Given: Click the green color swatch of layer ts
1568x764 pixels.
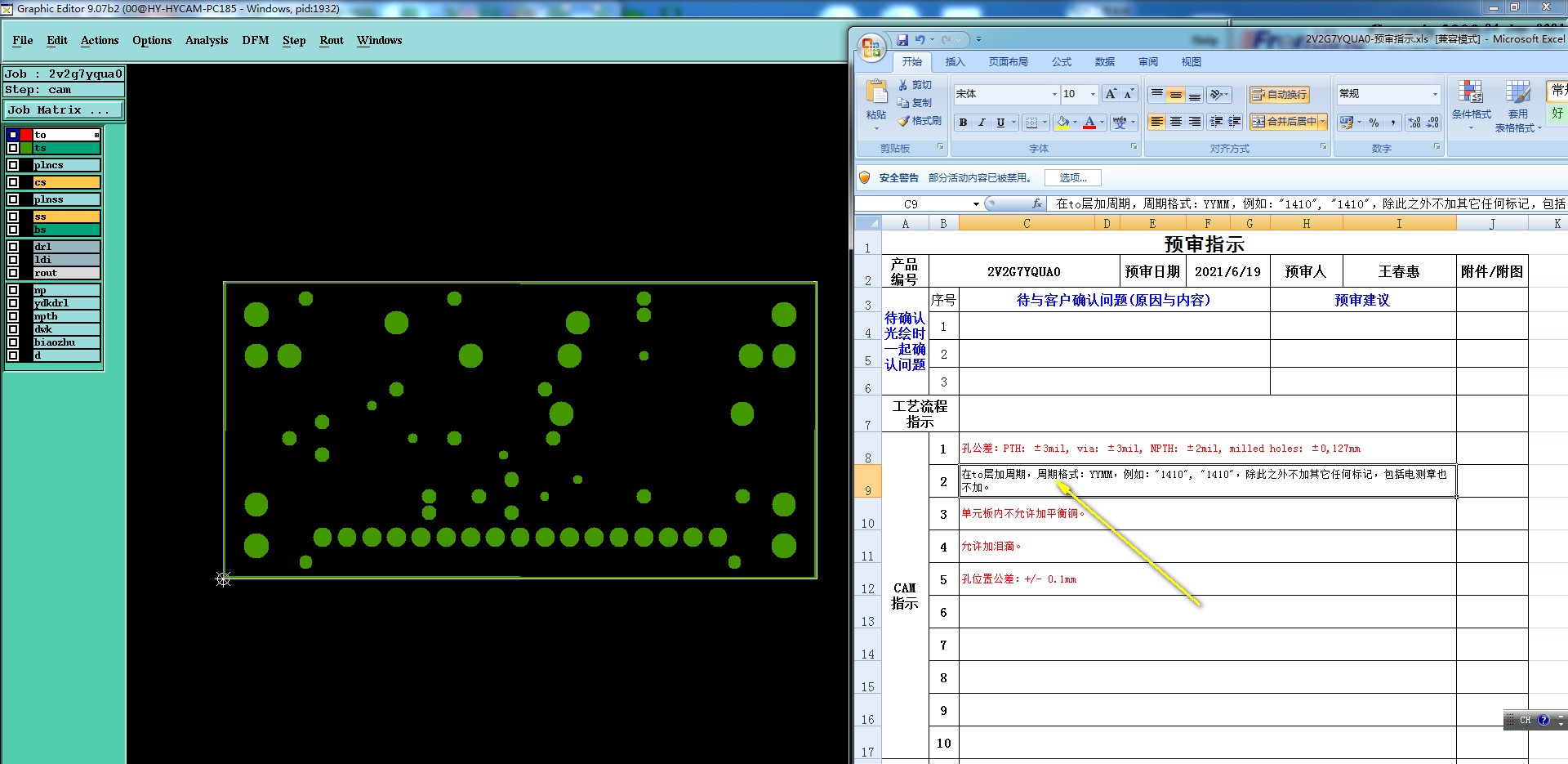Looking at the screenshot, I should pos(26,148).
